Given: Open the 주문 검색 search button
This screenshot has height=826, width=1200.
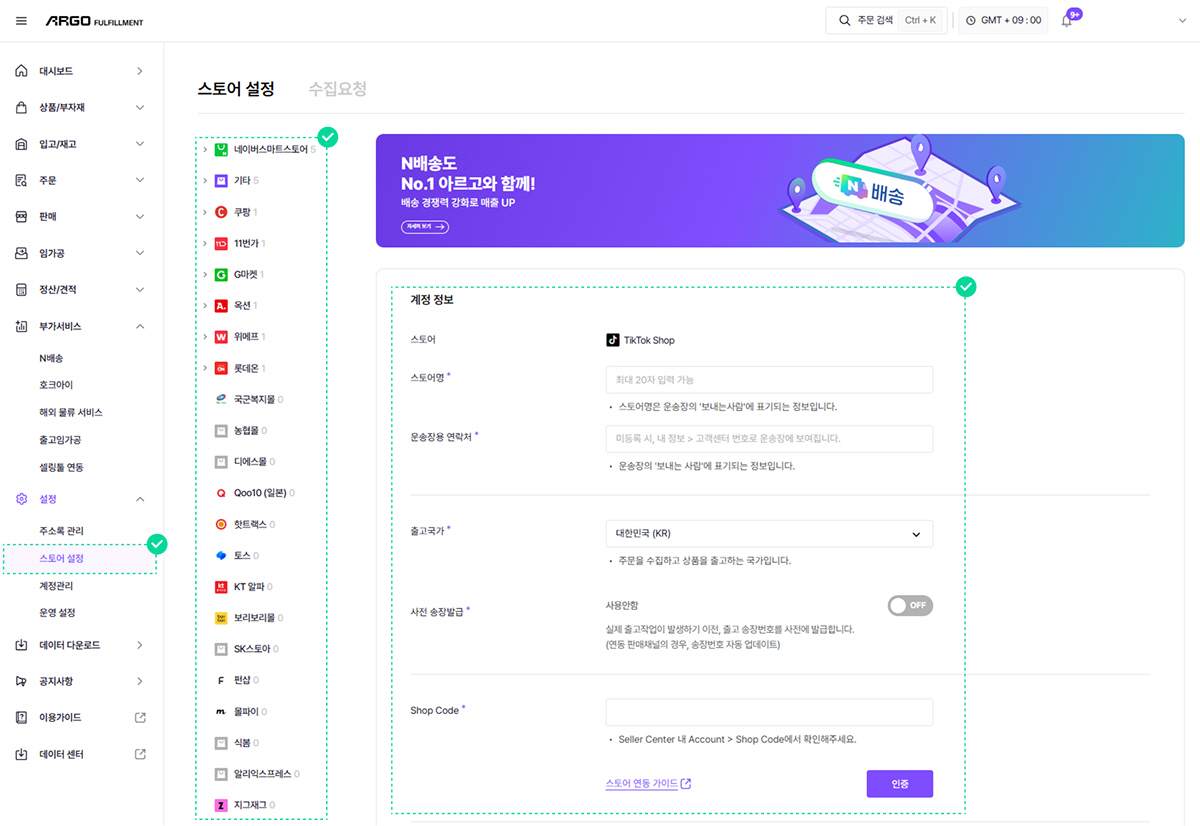Looking at the screenshot, I should pyautogui.click(x=886, y=21).
